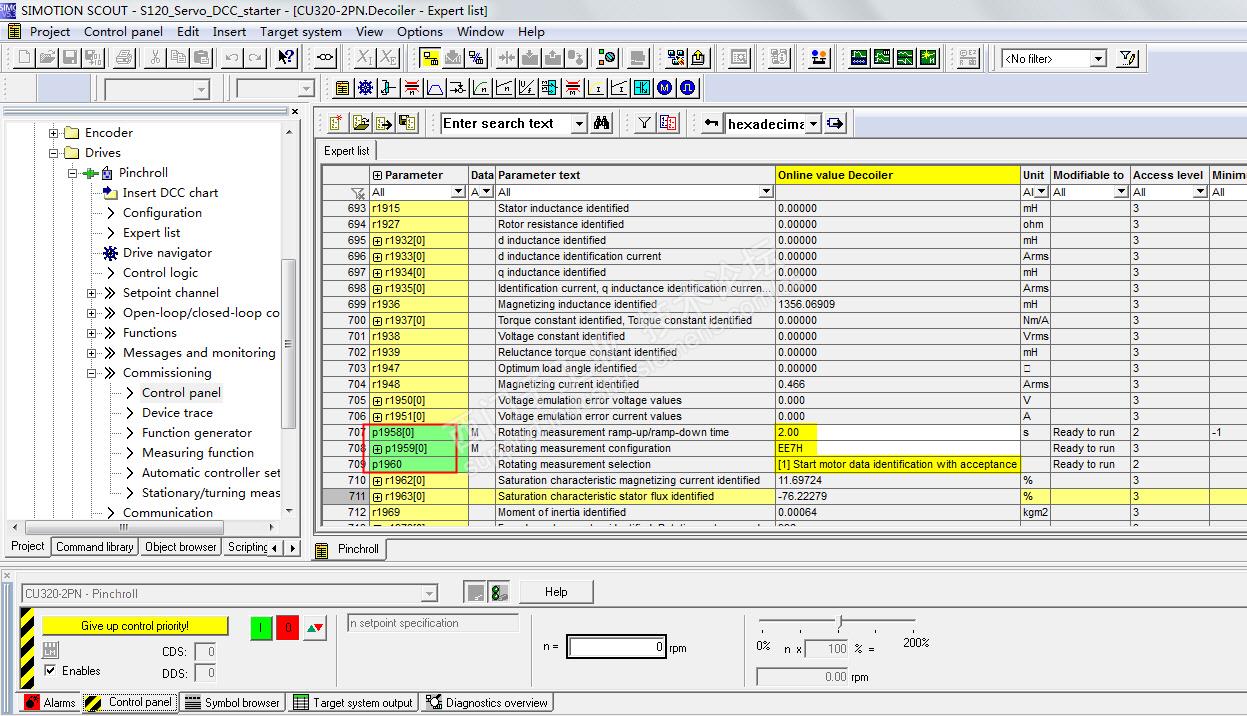Expand parameter r1932[0] indices
The image size is (1247, 716).
pyautogui.click(x=377, y=241)
